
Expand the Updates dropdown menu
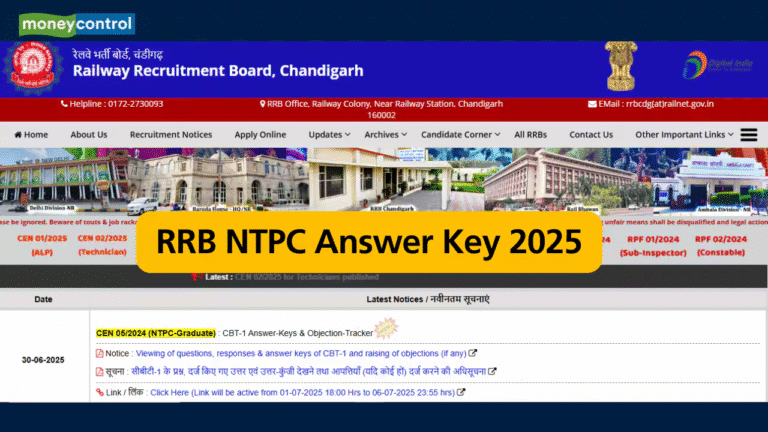[x=329, y=134]
